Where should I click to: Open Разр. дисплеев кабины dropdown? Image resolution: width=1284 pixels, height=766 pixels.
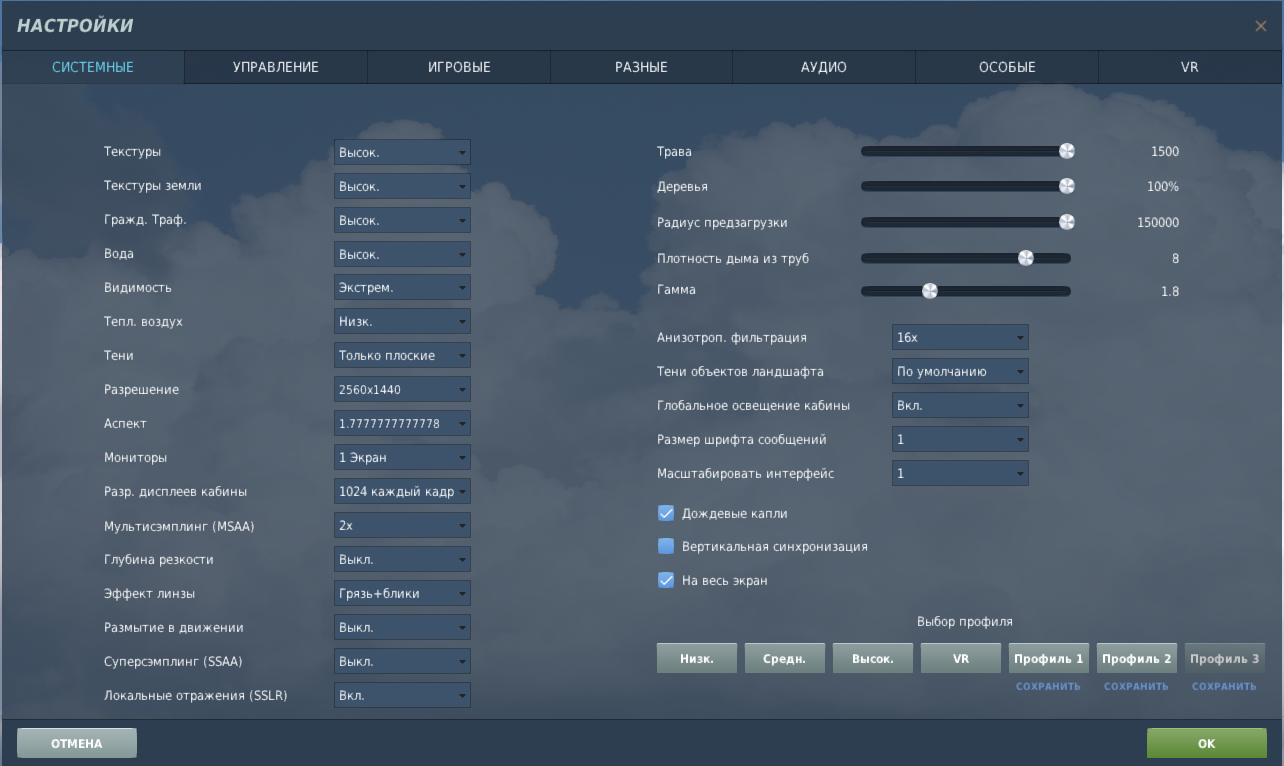[x=402, y=492]
